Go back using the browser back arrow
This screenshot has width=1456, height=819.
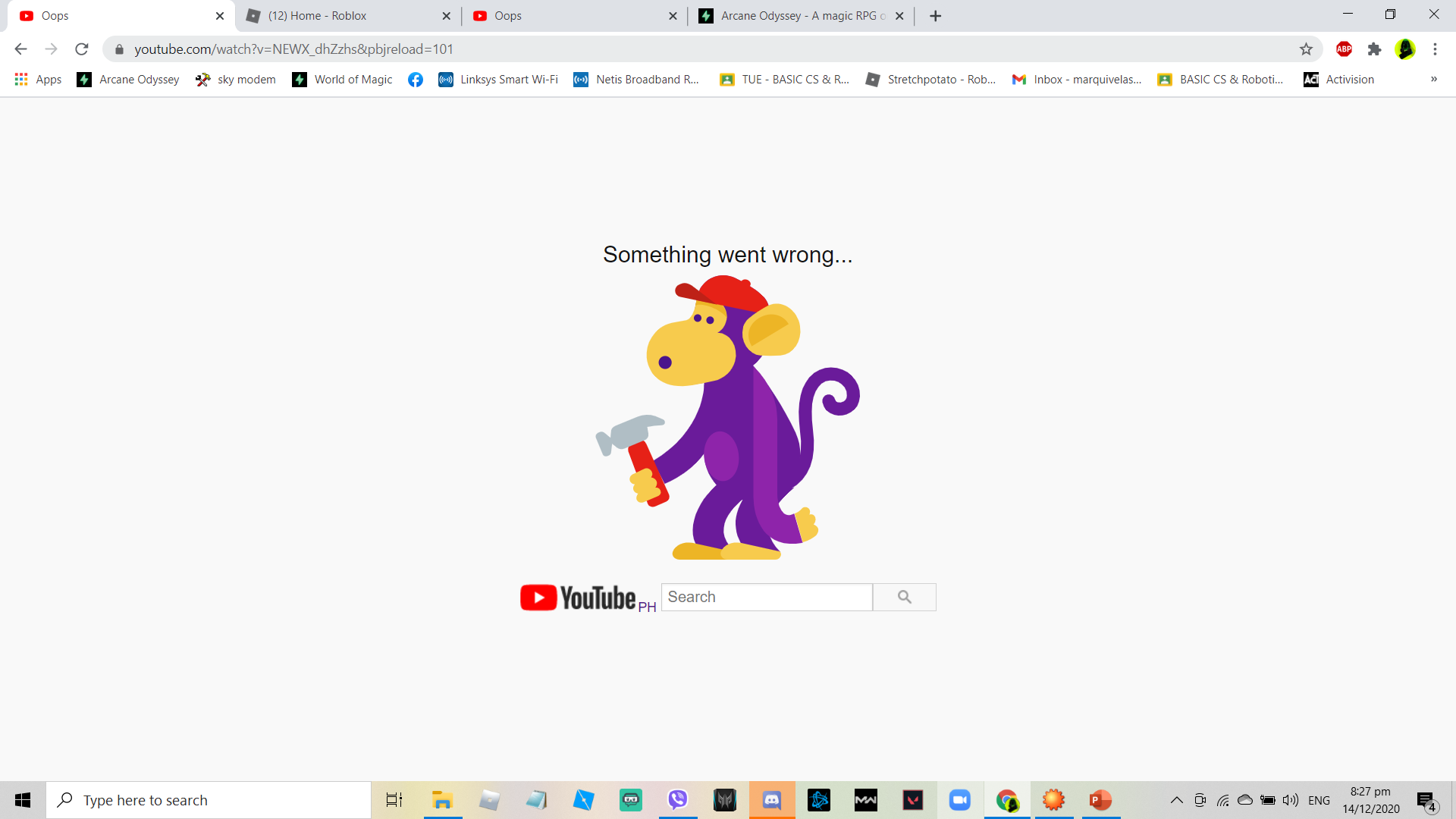tap(20, 49)
